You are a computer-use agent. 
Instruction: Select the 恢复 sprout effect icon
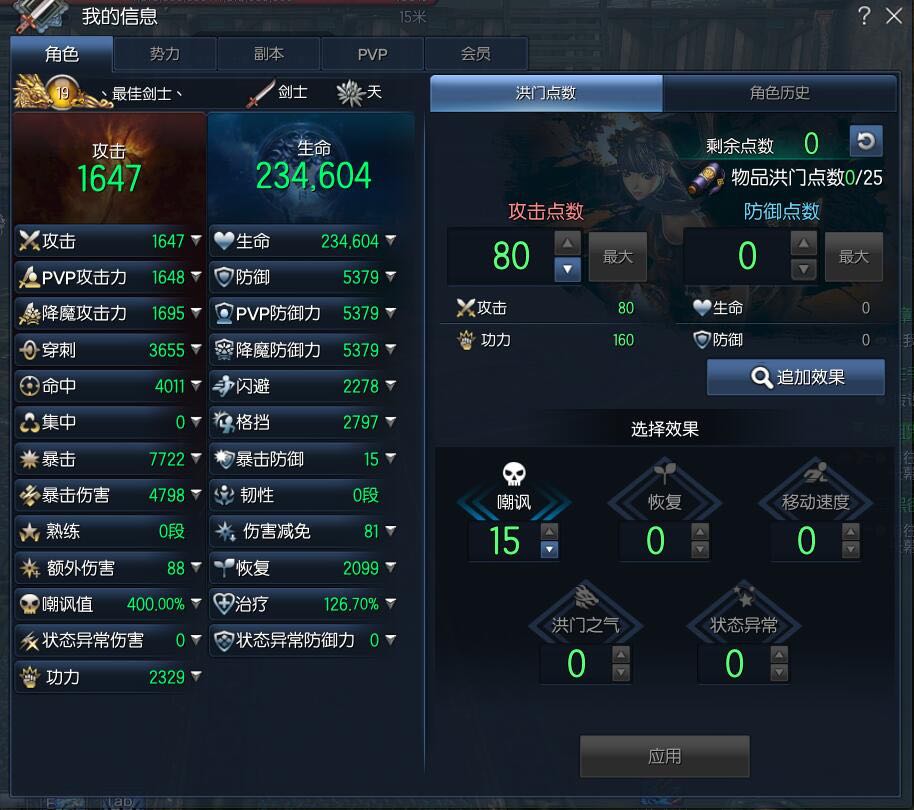tap(665, 472)
